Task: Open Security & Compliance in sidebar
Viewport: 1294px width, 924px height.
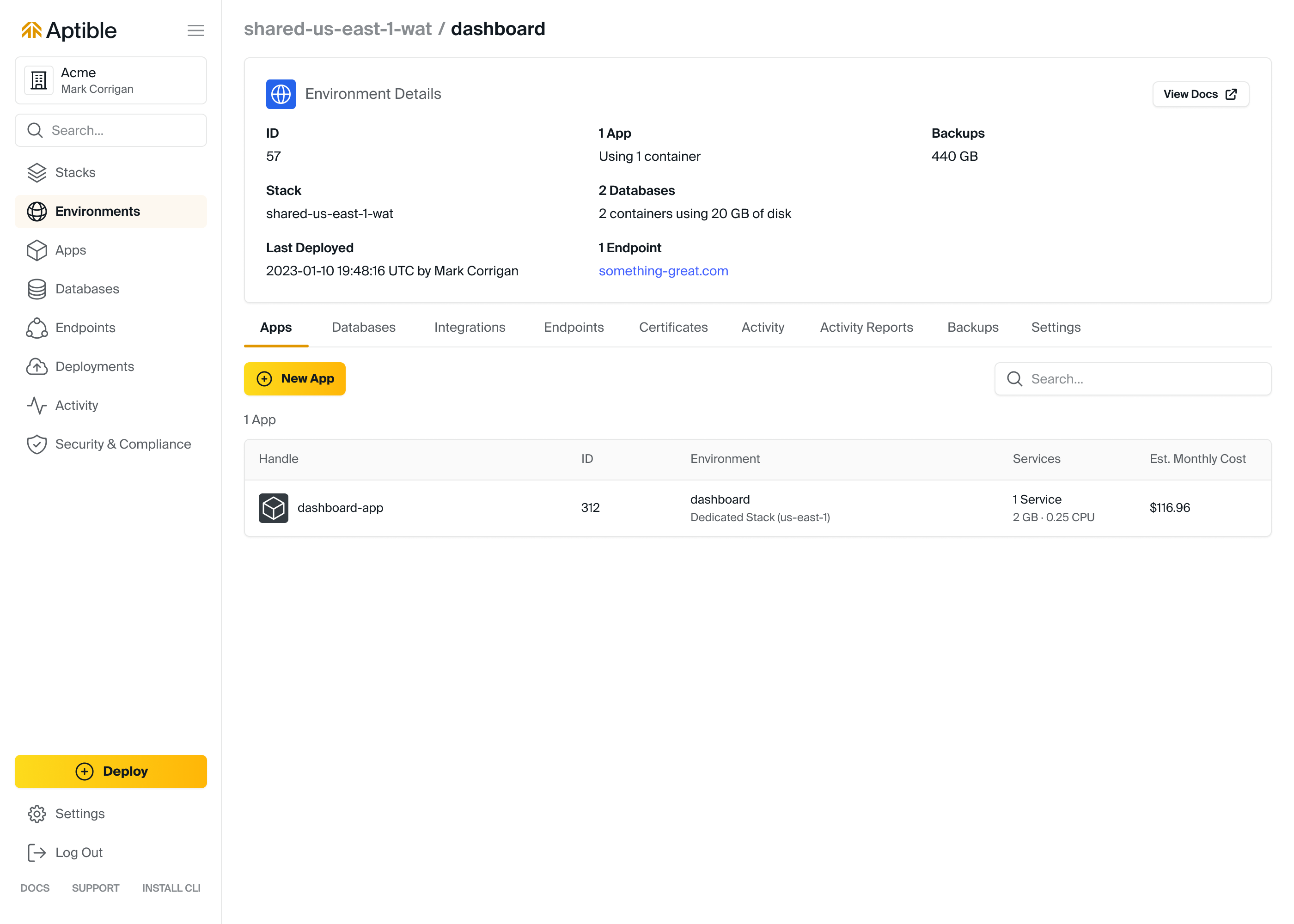Action: 122,444
